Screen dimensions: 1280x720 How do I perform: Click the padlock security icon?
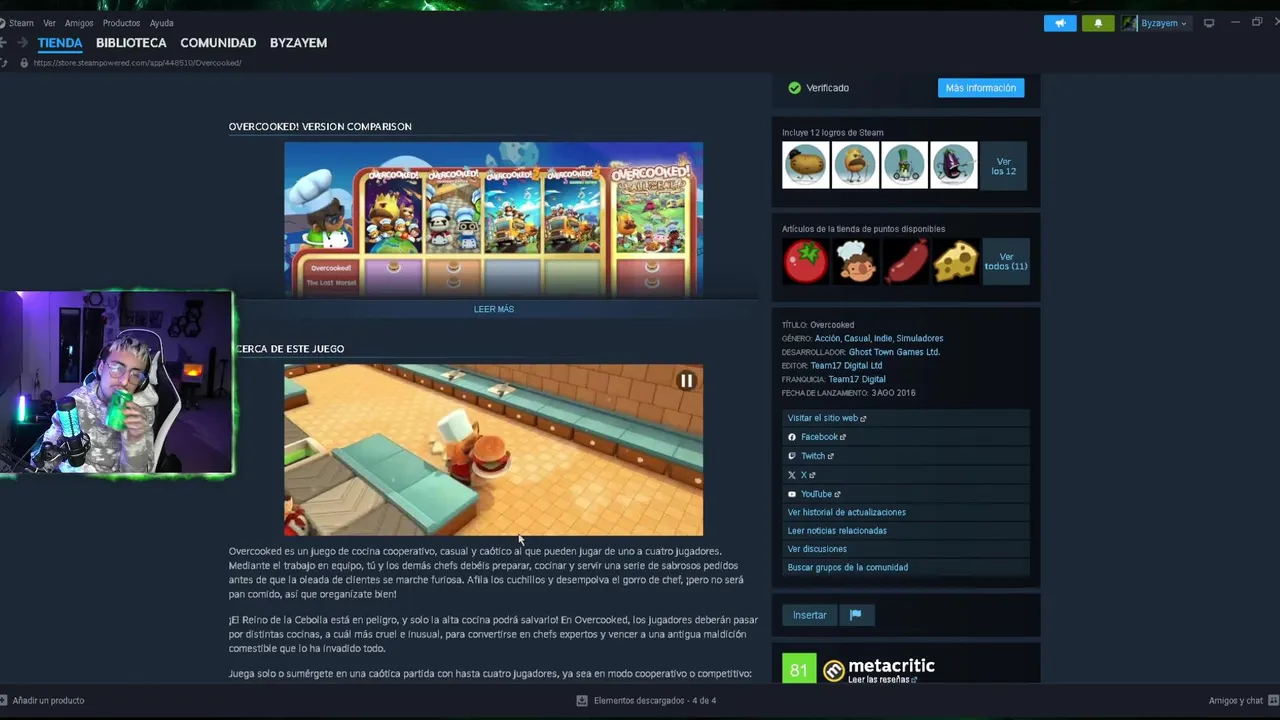coord(24,63)
